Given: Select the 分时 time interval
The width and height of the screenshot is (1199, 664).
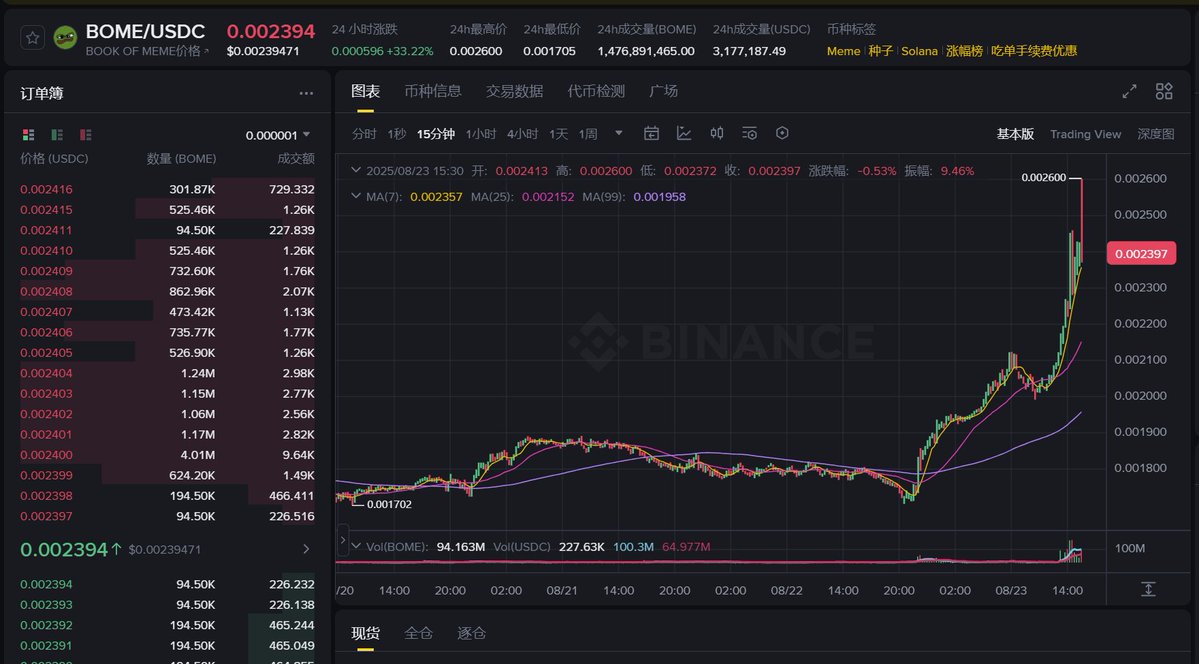Looking at the screenshot, I should [x=364, y=134].
